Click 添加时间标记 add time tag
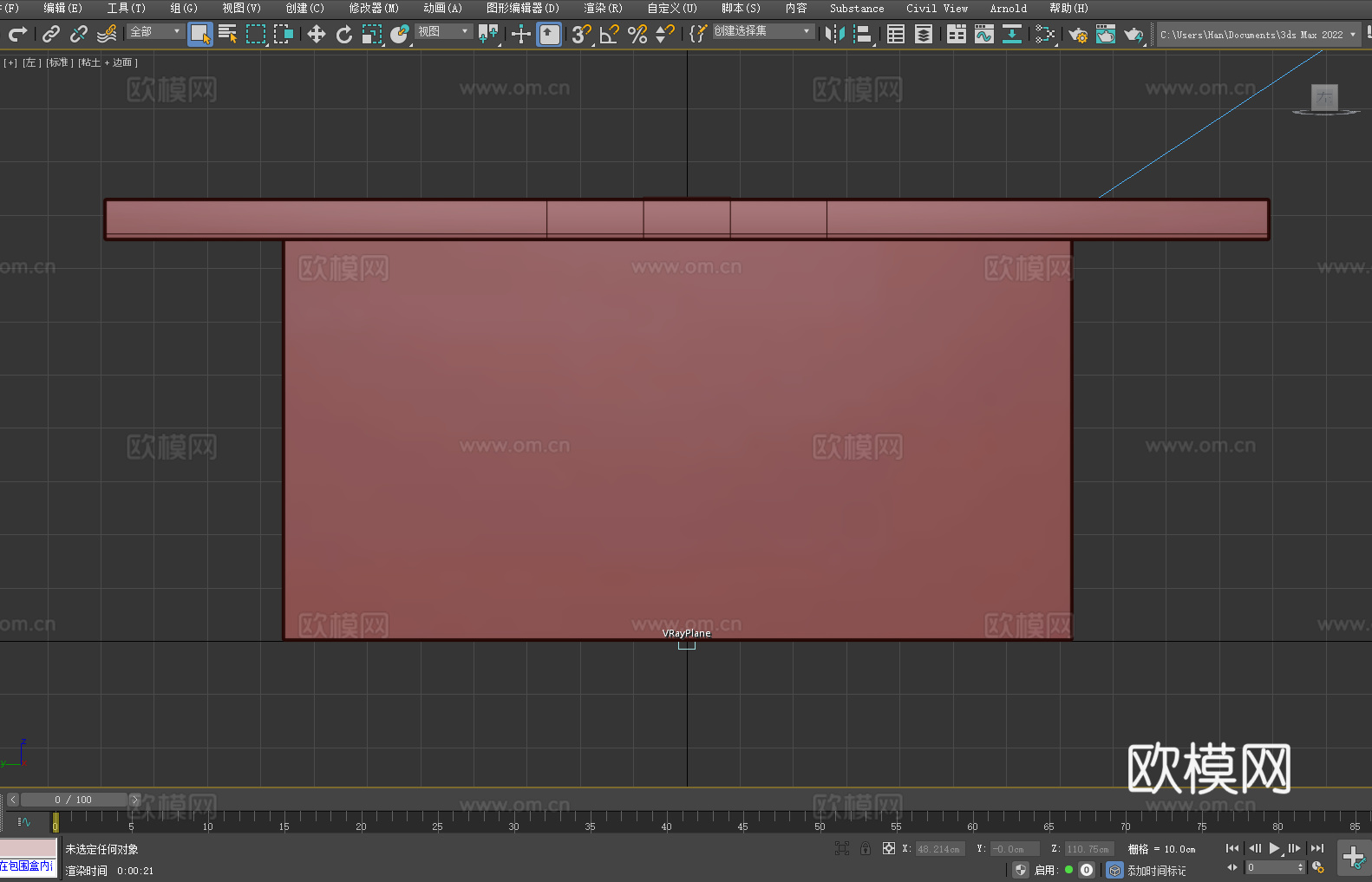The height and width of the screenshot is (882, 1372). (x=1156, y=870)
